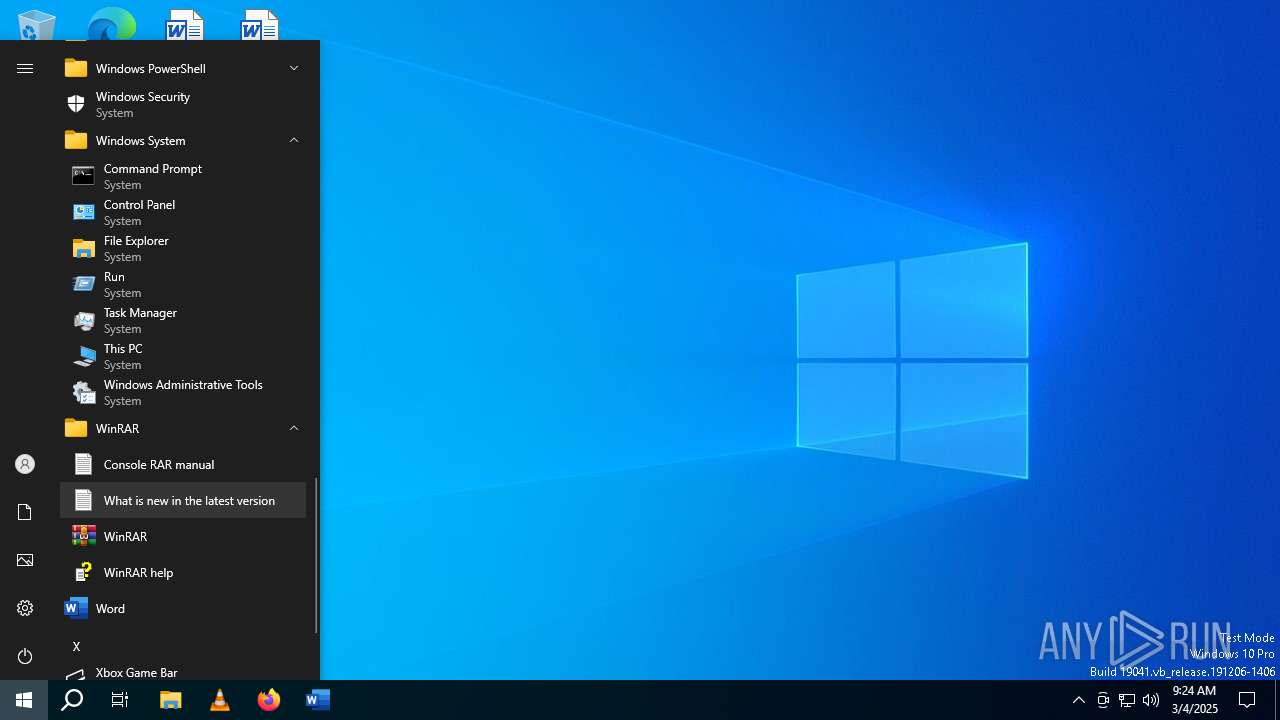Open Word from the taskbar
Image resolution: width=1280 pixels, height=720 pixels.
pyautogui.click(x=317, y=700)
